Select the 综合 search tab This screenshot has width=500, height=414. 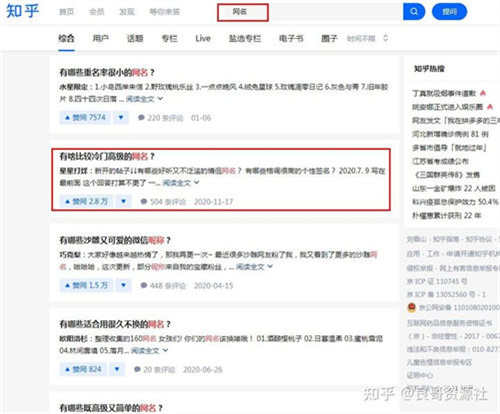(x=66, y=38)
